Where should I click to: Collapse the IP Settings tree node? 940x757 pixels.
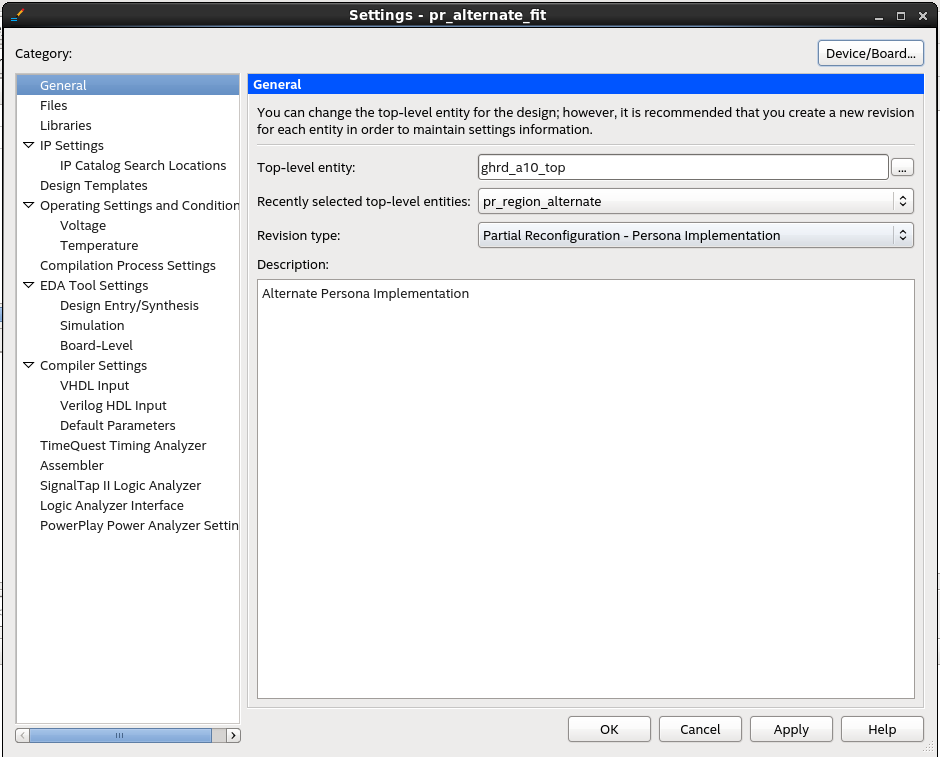click(29, 146)
